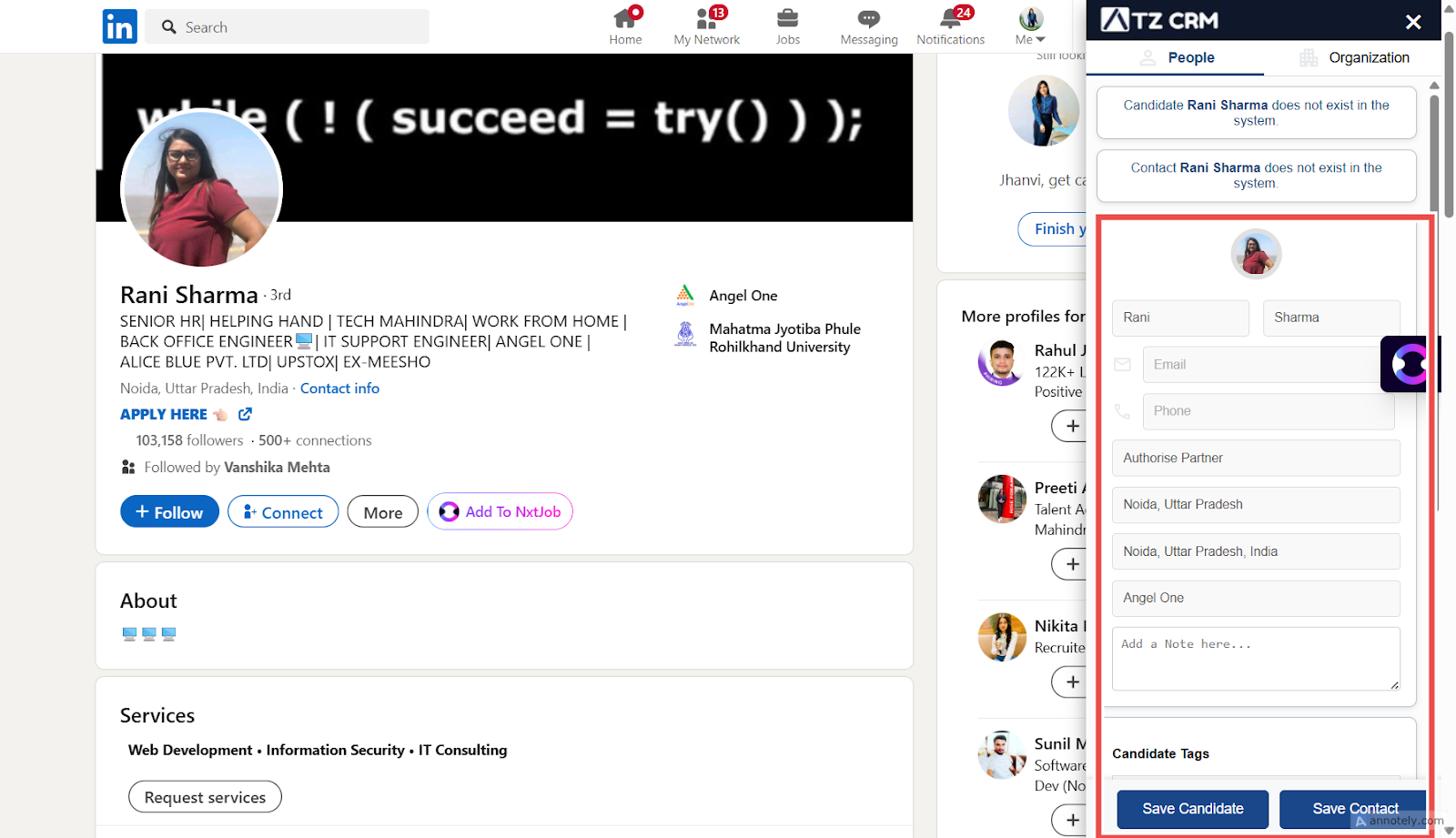Image resolution: width=1456 pixels, height=838 pixels.
Task: Edit the Noida, Uttar Pradesh field
Action: point(1256,505)
